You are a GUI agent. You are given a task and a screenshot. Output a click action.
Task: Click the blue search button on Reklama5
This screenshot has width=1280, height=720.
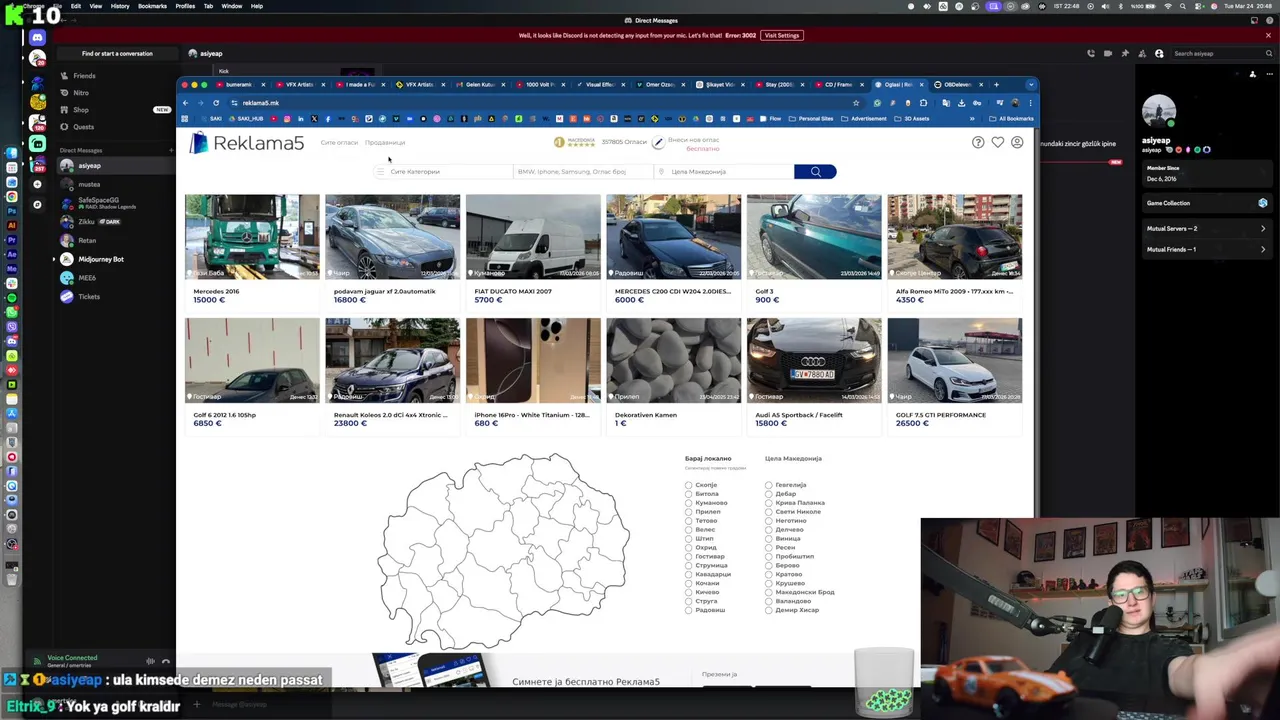pyautogui.click(x=815, y=172)
